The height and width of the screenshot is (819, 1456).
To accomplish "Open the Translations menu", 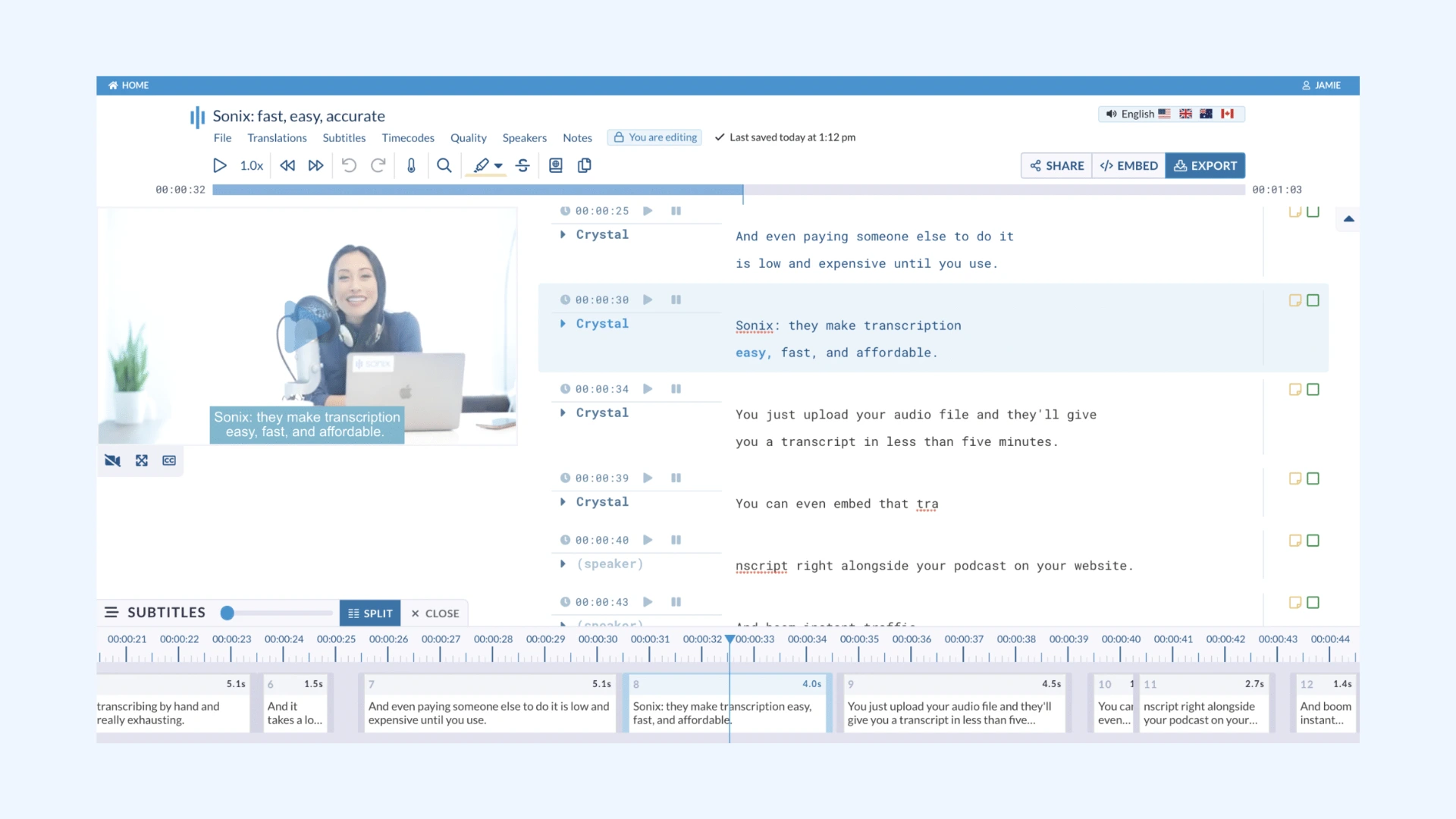I will (277, 137).
